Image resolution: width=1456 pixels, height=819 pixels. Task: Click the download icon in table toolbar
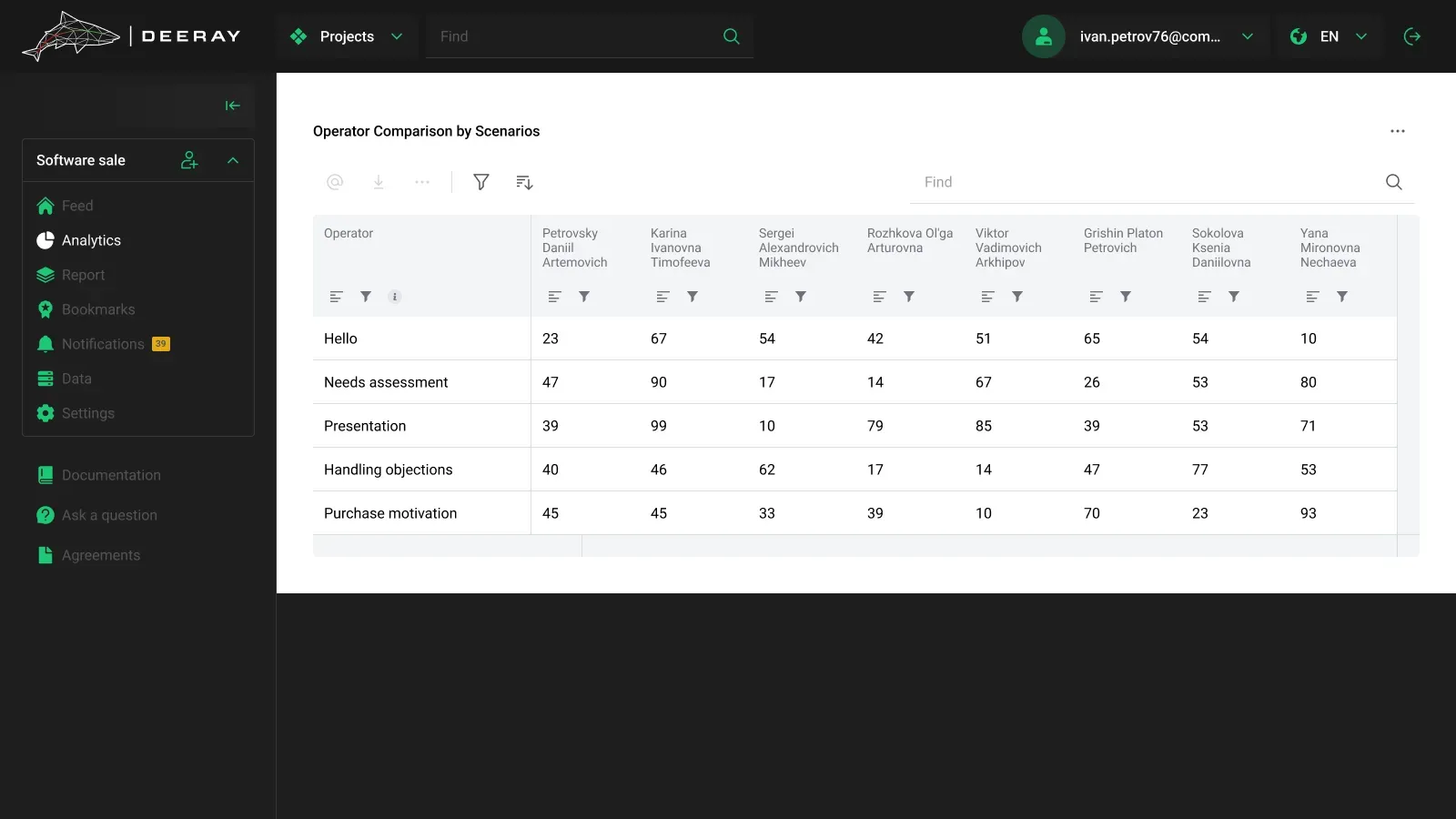[x=379, y=182]
